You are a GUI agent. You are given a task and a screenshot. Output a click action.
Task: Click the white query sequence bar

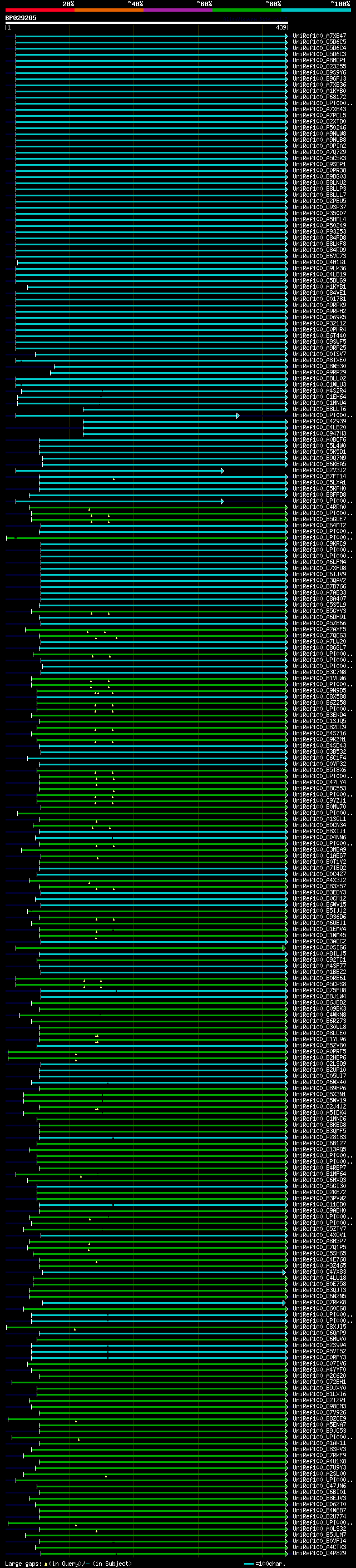[x=147, y=23]
